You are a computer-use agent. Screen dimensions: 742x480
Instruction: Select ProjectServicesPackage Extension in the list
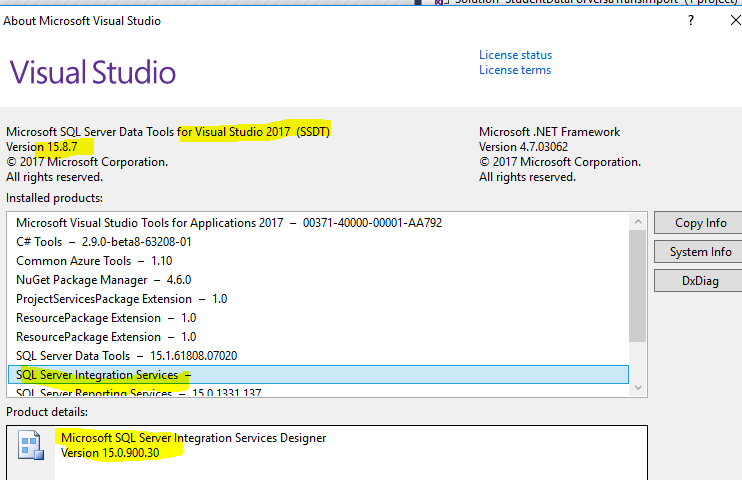pos(121,299)
